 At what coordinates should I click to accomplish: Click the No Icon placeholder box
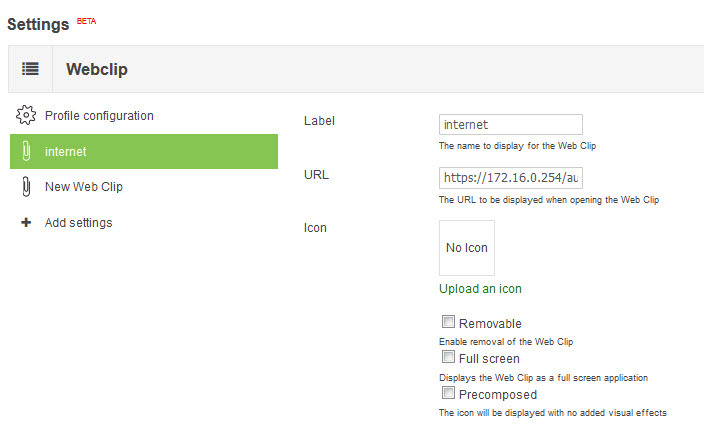pos(466,248)
